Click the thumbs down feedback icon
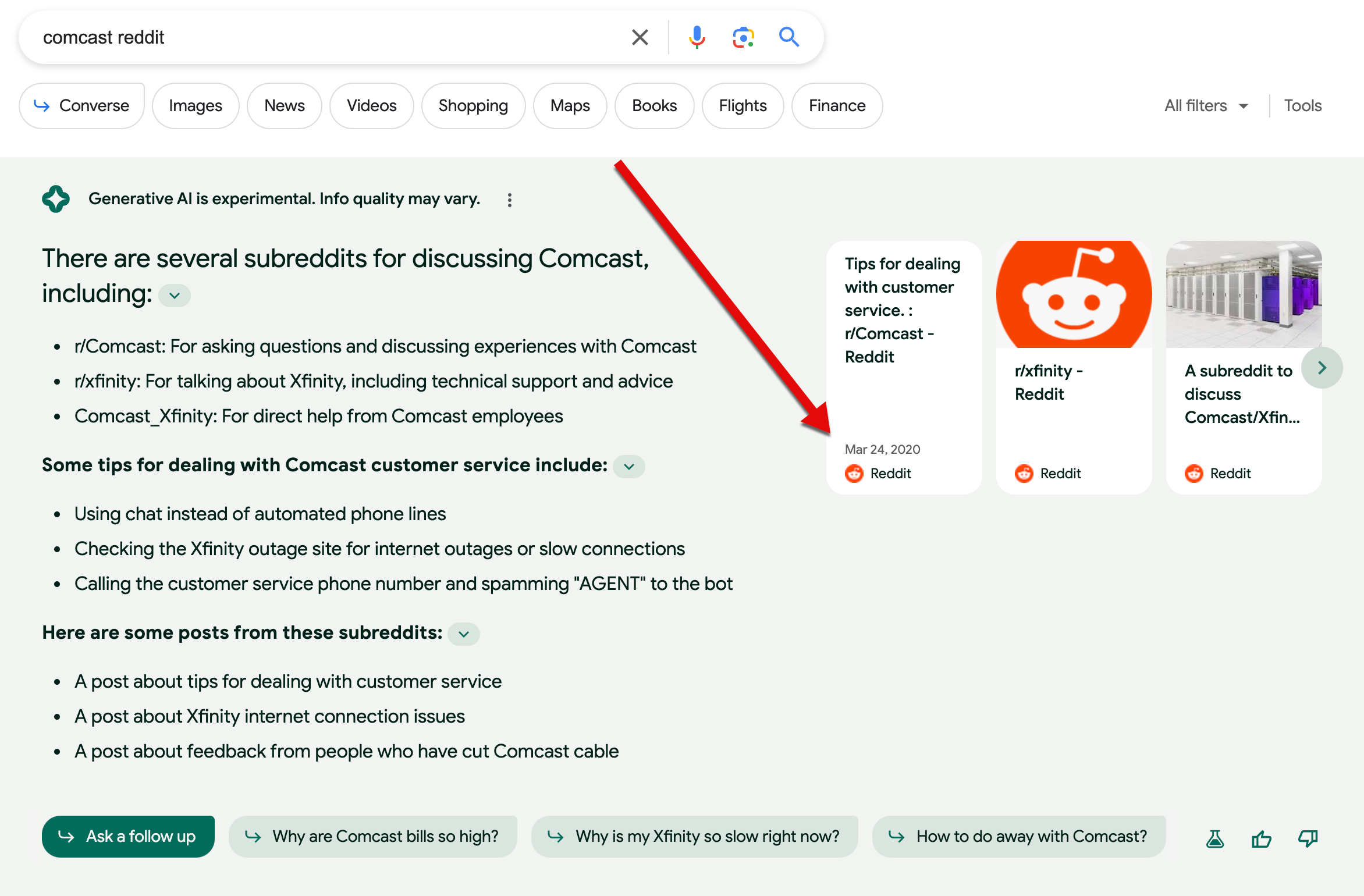Screen dimensions: 1364x896 coord(1308,838)
